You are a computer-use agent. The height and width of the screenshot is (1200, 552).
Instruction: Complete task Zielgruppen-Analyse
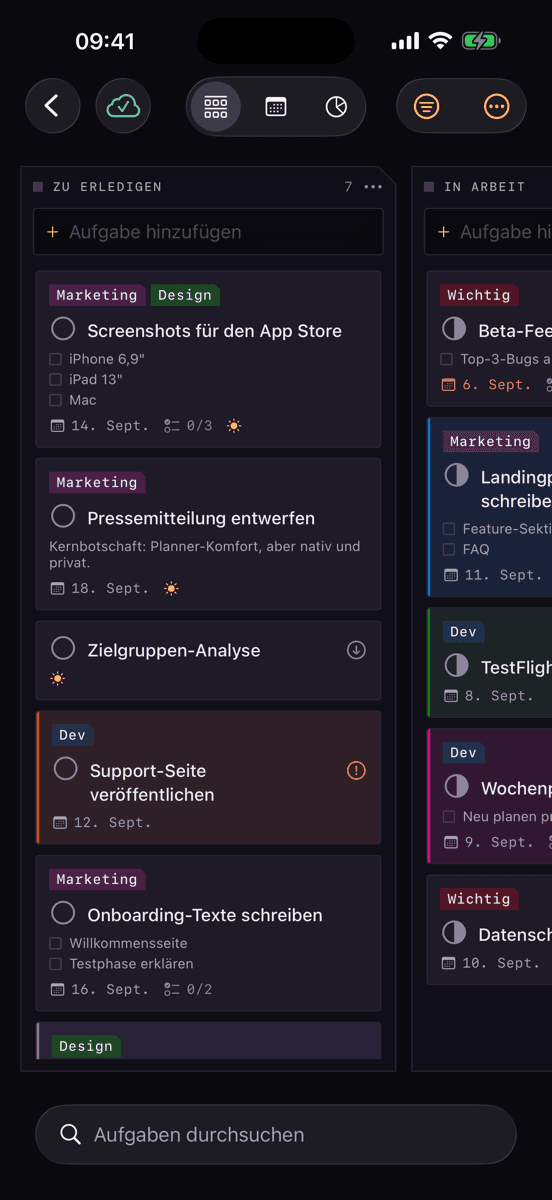point(63,648)
